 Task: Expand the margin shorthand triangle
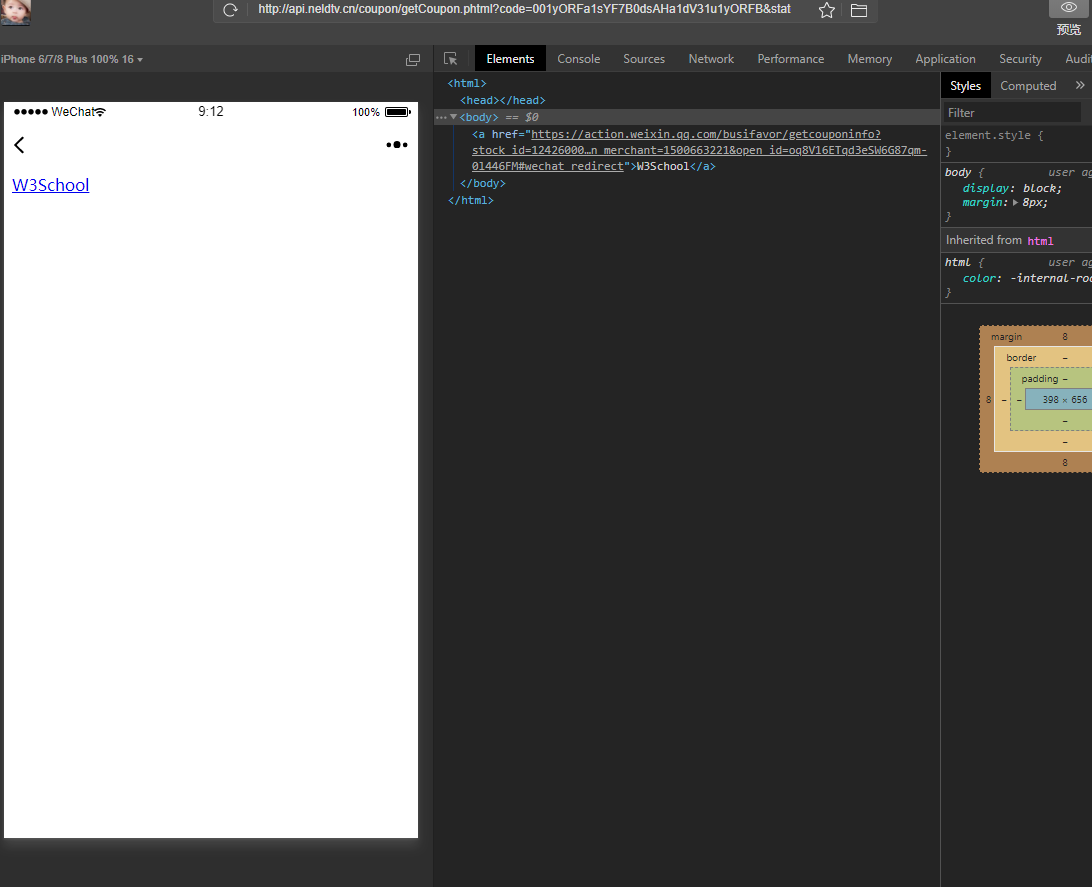(x=1015, y=203)
